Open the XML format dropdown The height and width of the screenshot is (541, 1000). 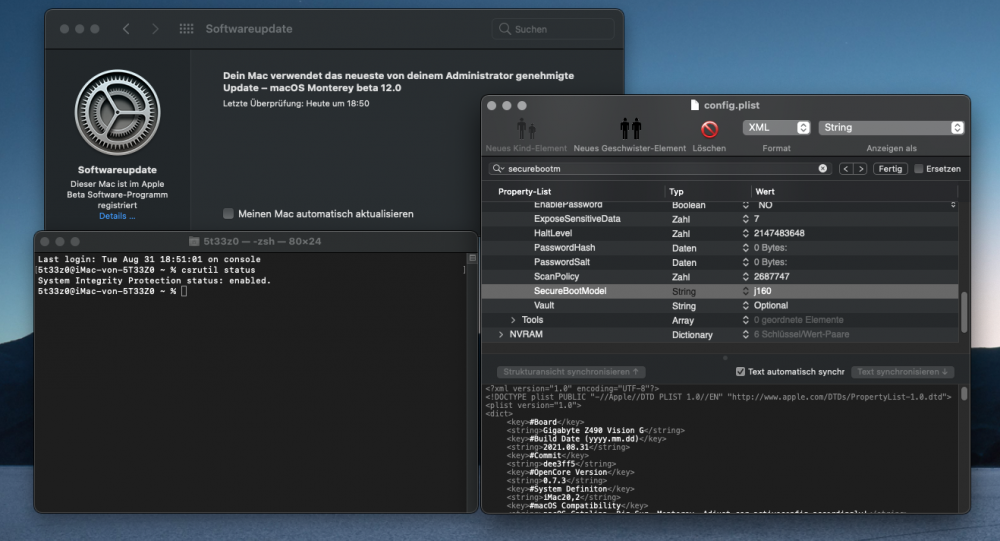point(776,128)
